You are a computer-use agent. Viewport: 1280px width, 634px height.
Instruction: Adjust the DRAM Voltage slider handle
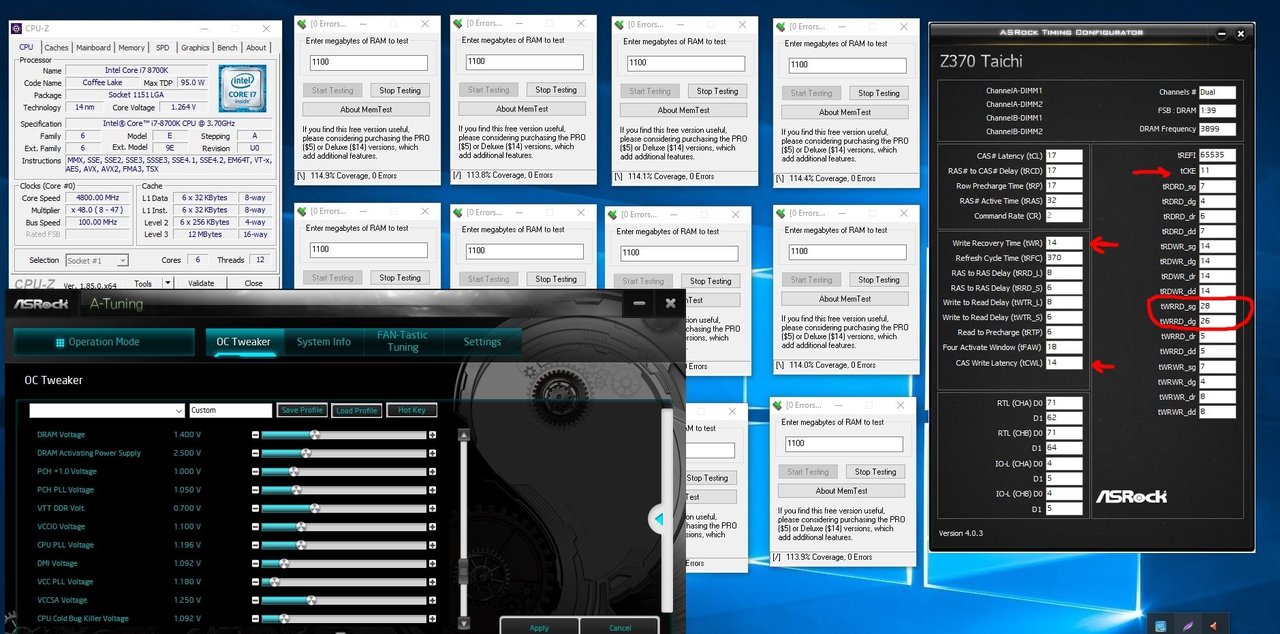314,435
